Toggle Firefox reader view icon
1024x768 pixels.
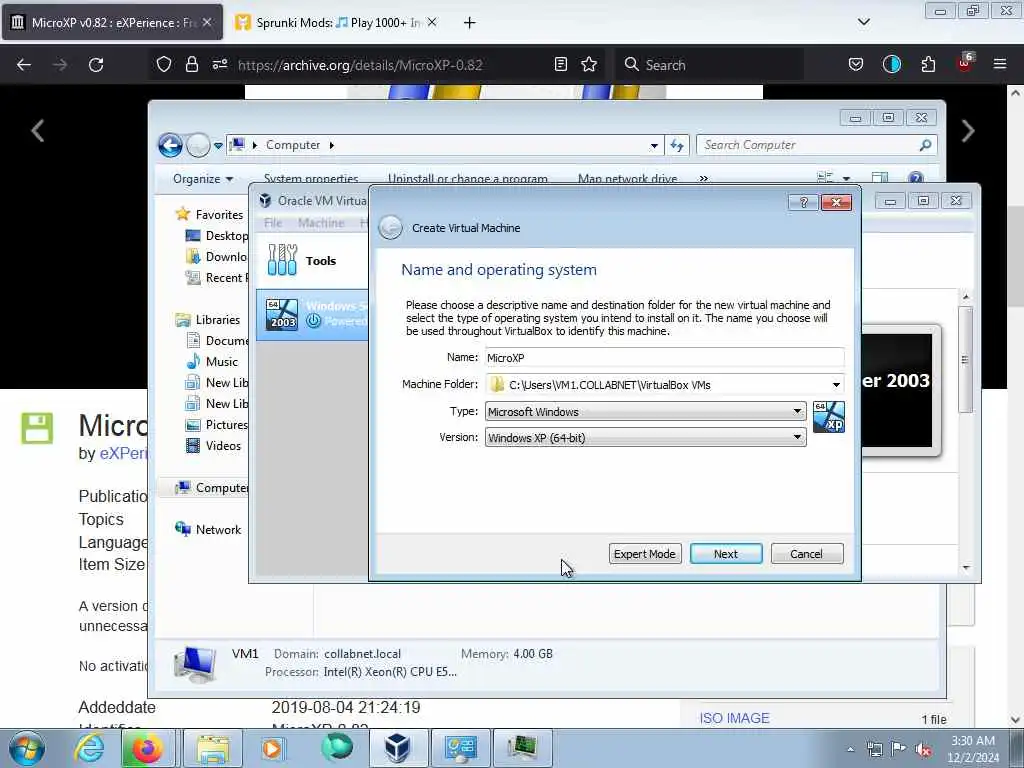click(x=560, y=64)
